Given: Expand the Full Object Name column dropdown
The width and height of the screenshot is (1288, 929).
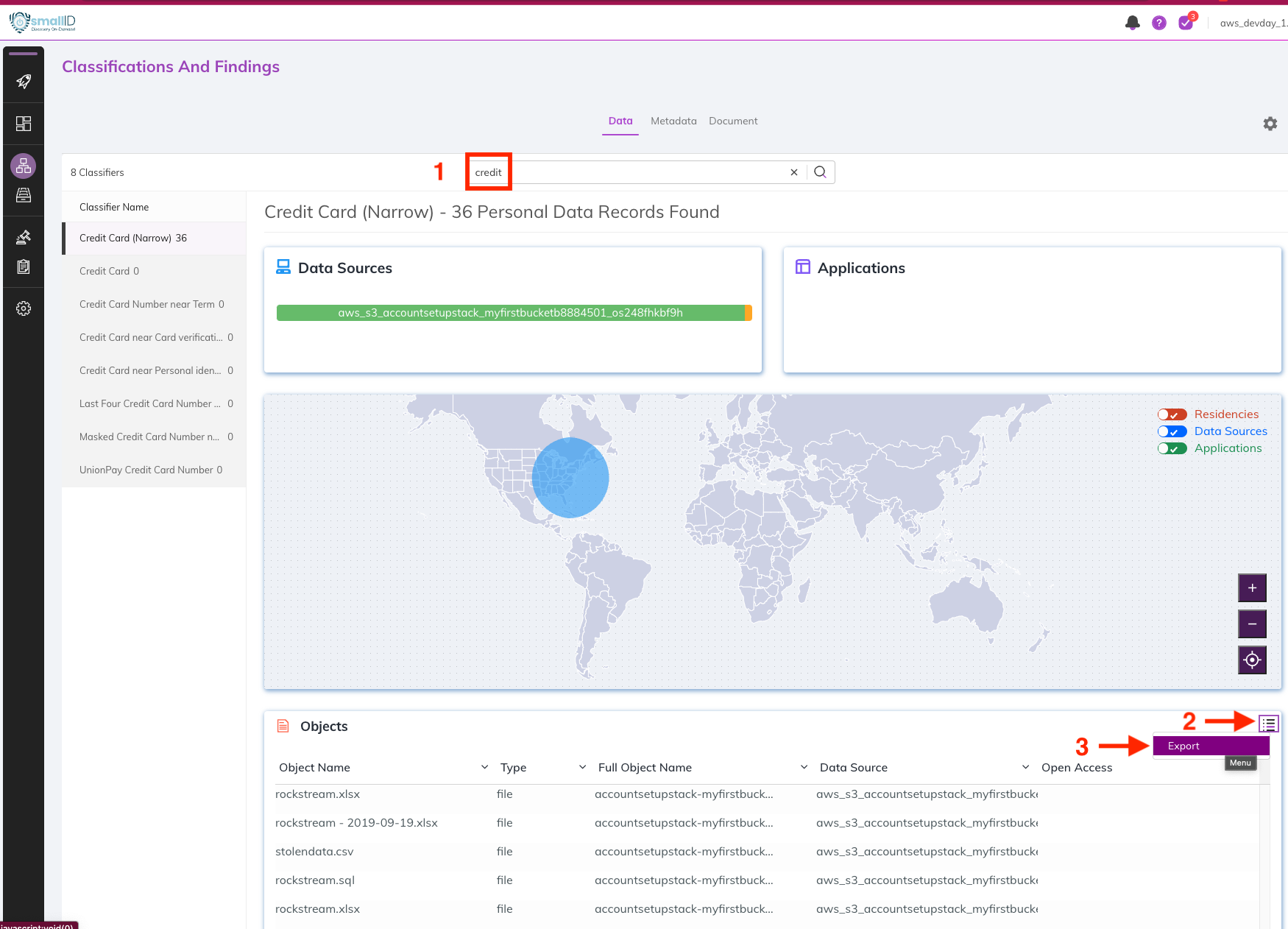Looking at the screenshot, I should click(x=804, y=767).
